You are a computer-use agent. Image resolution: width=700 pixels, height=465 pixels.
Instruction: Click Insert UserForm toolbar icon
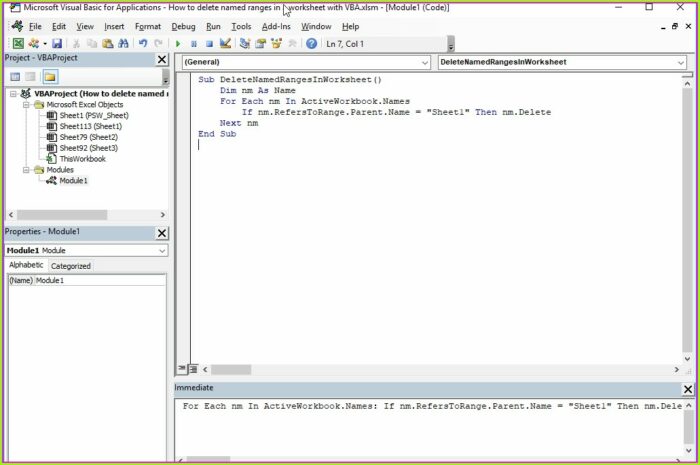click(x=33, y=44)
